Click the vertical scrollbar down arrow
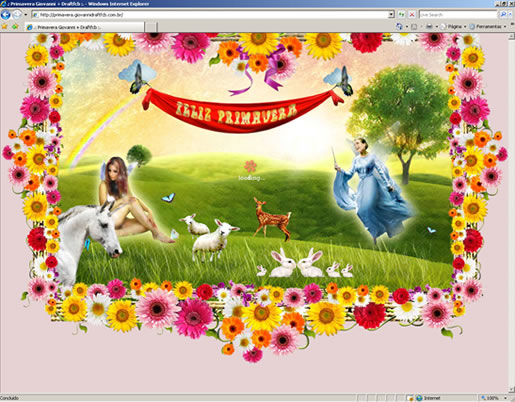515x402 pixels. pyautogui.click(x=512, y=390)
